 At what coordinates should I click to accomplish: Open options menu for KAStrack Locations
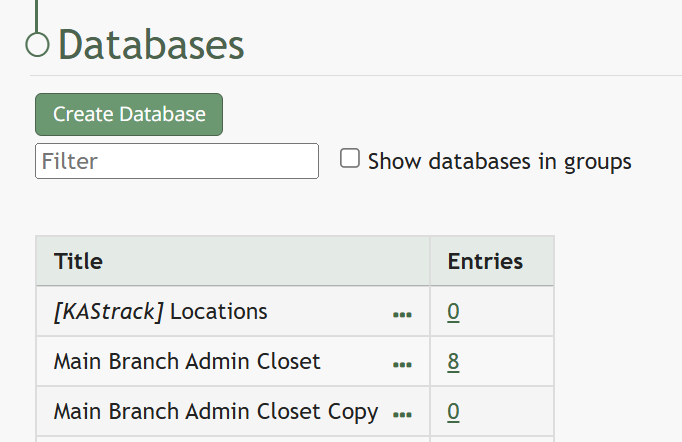point(402,314)
